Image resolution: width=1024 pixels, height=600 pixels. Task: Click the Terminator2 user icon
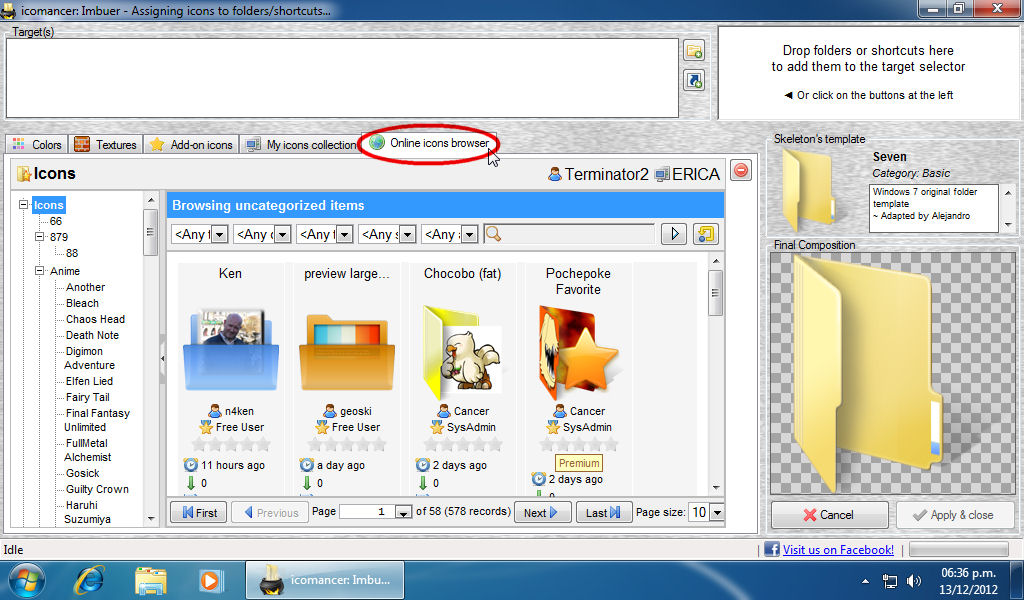[x=555, y=174]
